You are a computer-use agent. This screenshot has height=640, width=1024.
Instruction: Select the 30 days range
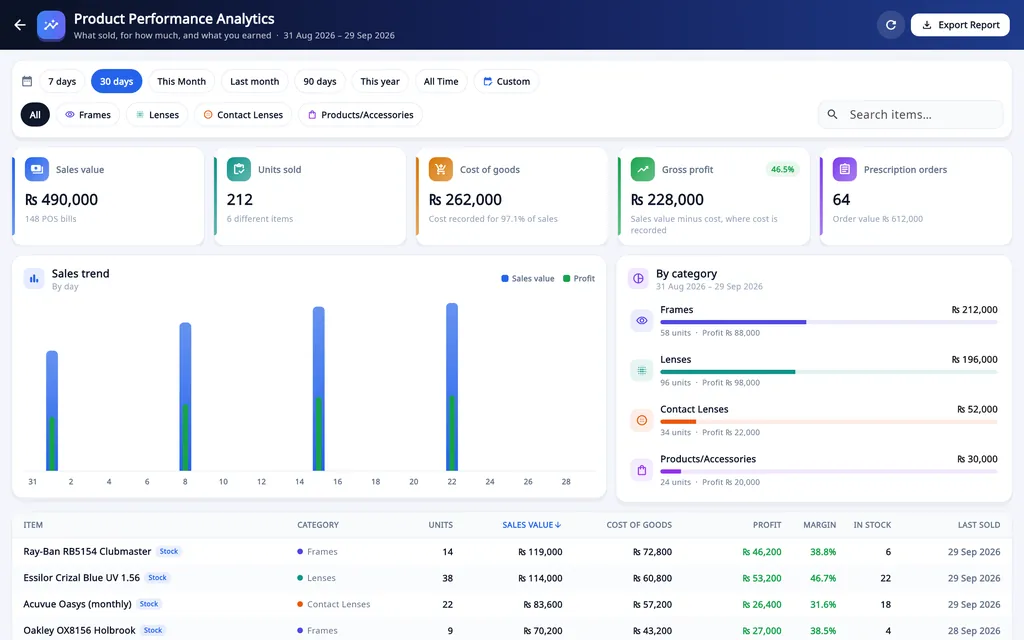116,81
